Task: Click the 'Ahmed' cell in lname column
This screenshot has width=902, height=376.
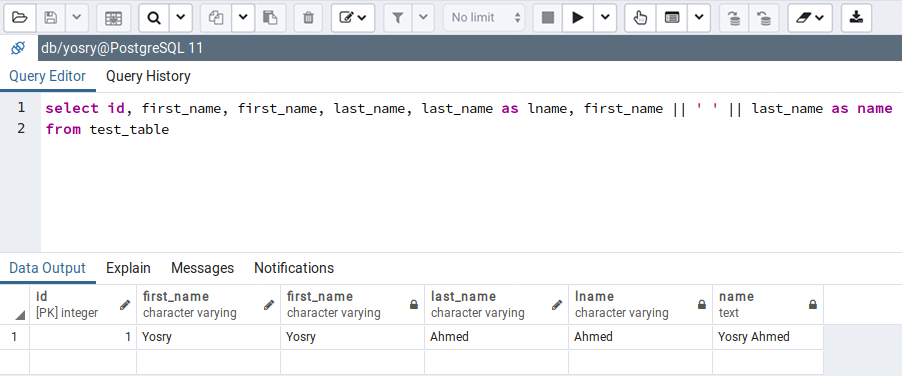Action: [x=640, y=337]
